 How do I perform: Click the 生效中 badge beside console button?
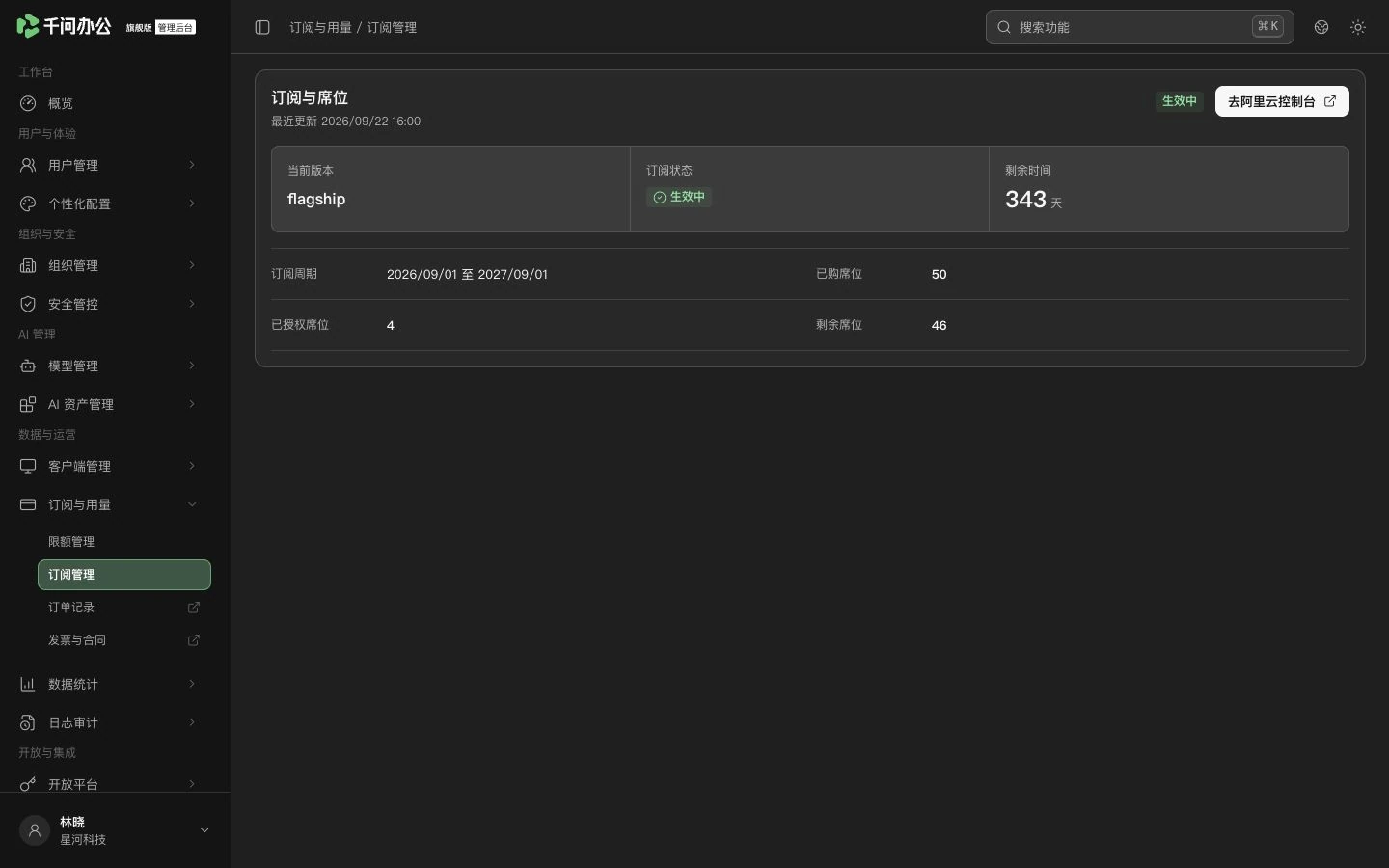(x=1180, y=101)
